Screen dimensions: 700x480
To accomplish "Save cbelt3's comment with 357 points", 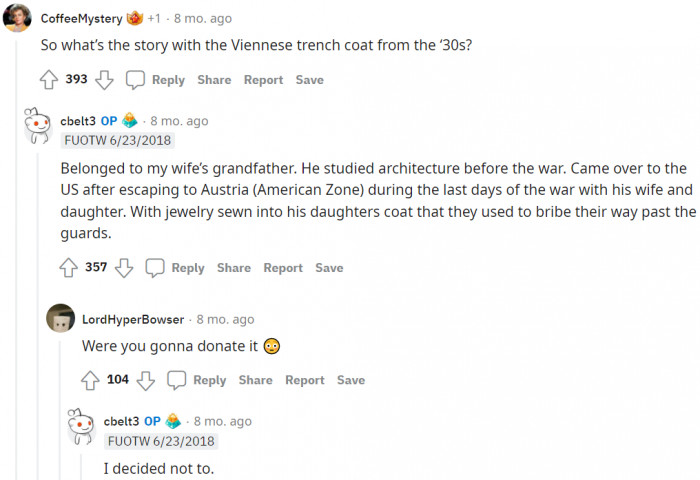I will 329,268.
